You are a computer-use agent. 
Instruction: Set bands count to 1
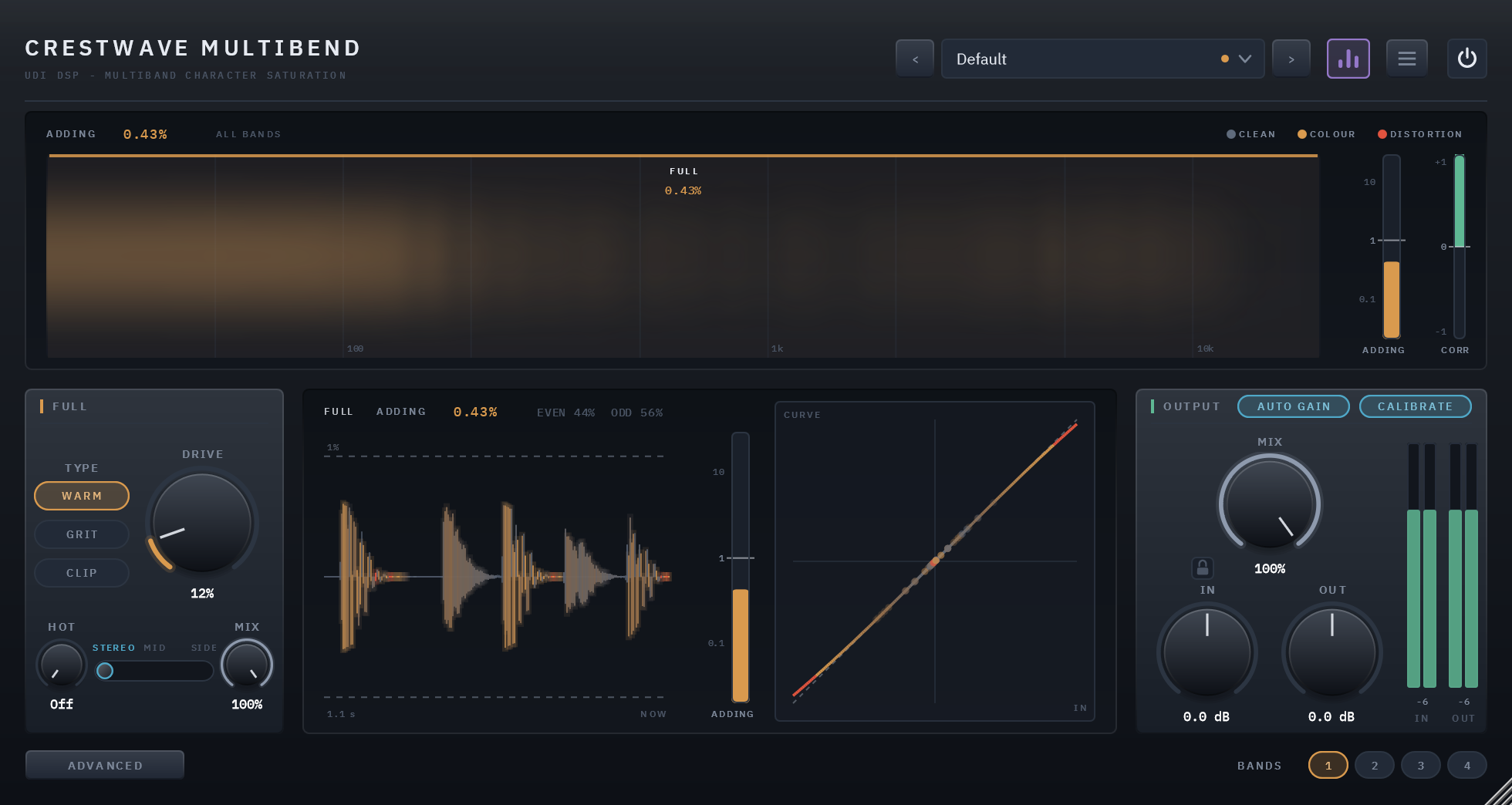(x=1328, y=766)
